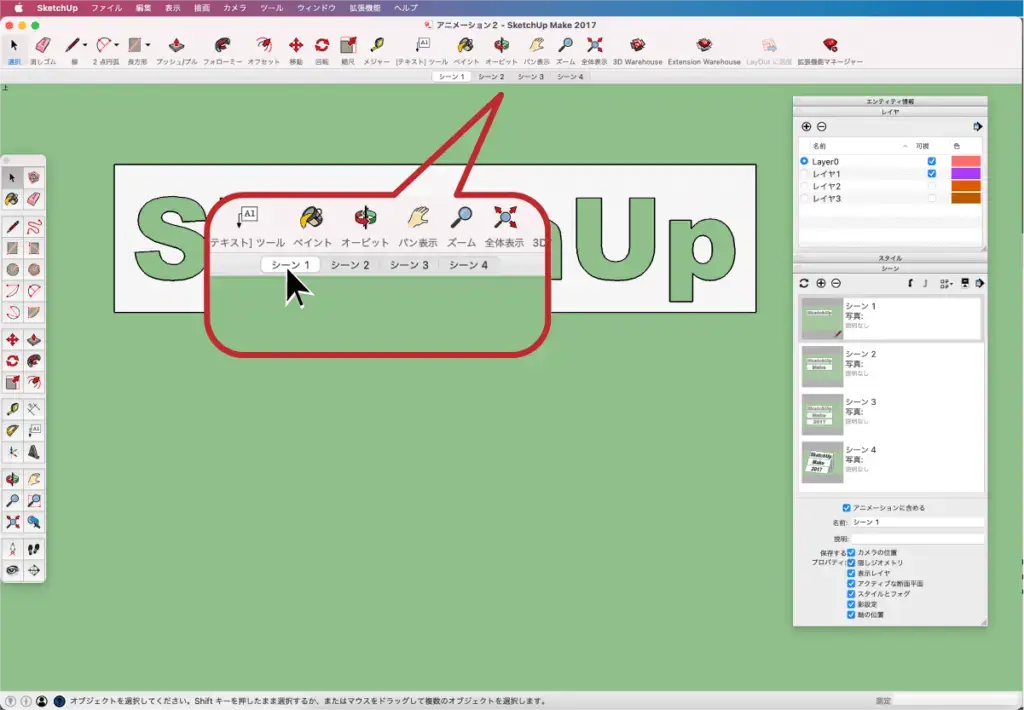This screenshot has width=1024, height=710.
Task: Uncheck the アニメーションに含める checkbox
Action: 847,508
